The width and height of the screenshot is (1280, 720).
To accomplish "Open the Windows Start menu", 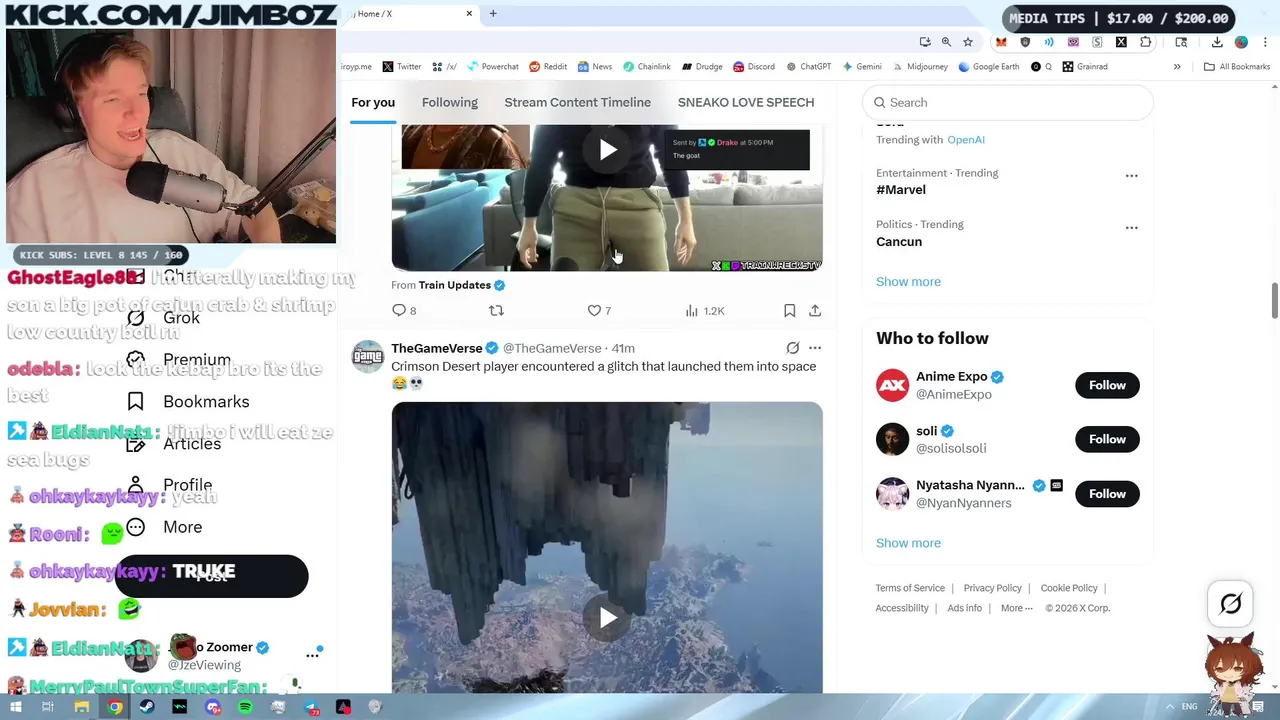I will 16,707.
